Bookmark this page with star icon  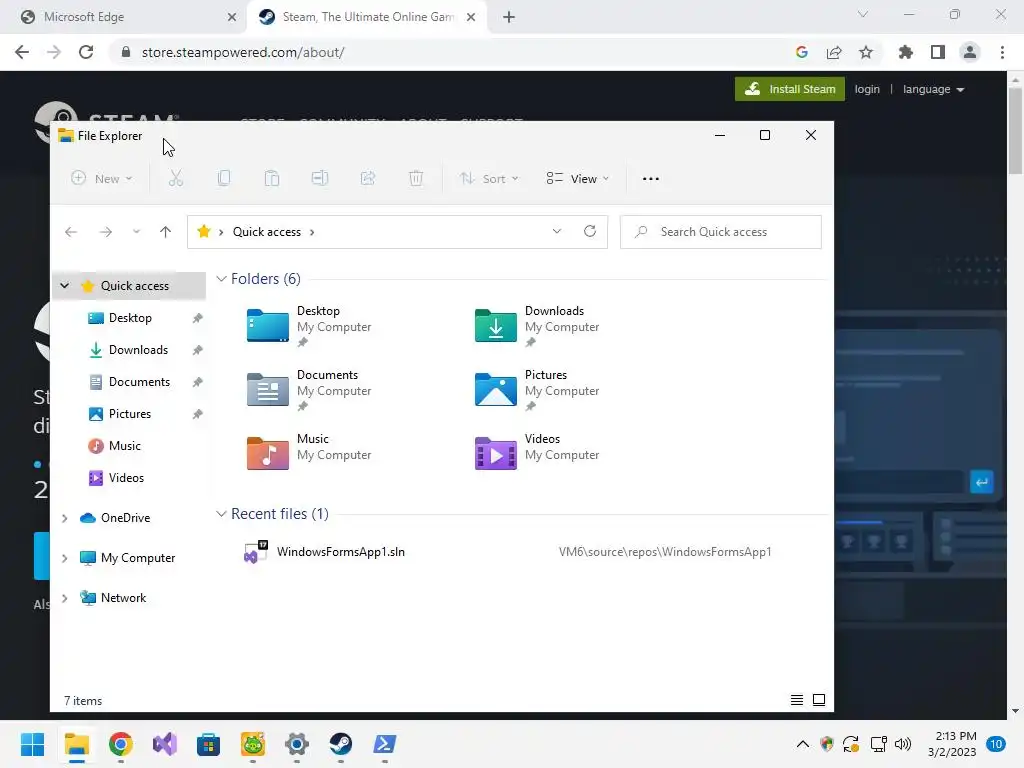point(866,52)
